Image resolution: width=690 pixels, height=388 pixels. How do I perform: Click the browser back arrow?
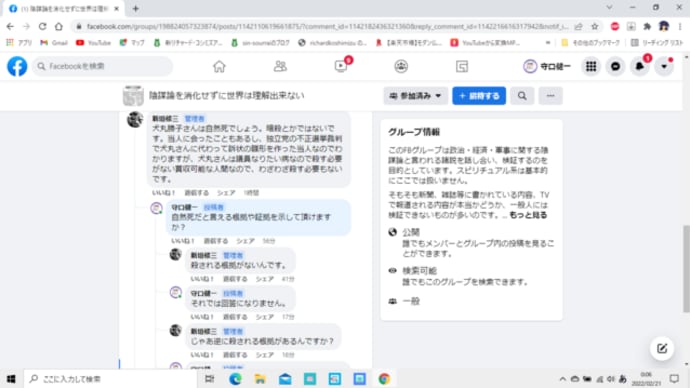pyautogui.click(x=10, y=26)
